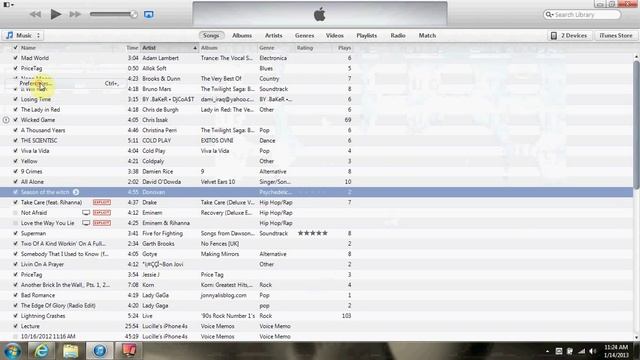This screenshot has width=640, height=360.
Task: Open the Windows Start button
Action: coord(12,351)
